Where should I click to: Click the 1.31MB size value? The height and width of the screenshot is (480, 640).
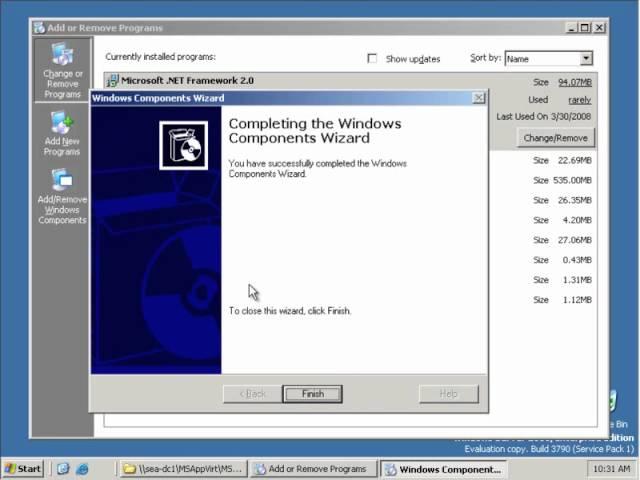tap(577, 280)
